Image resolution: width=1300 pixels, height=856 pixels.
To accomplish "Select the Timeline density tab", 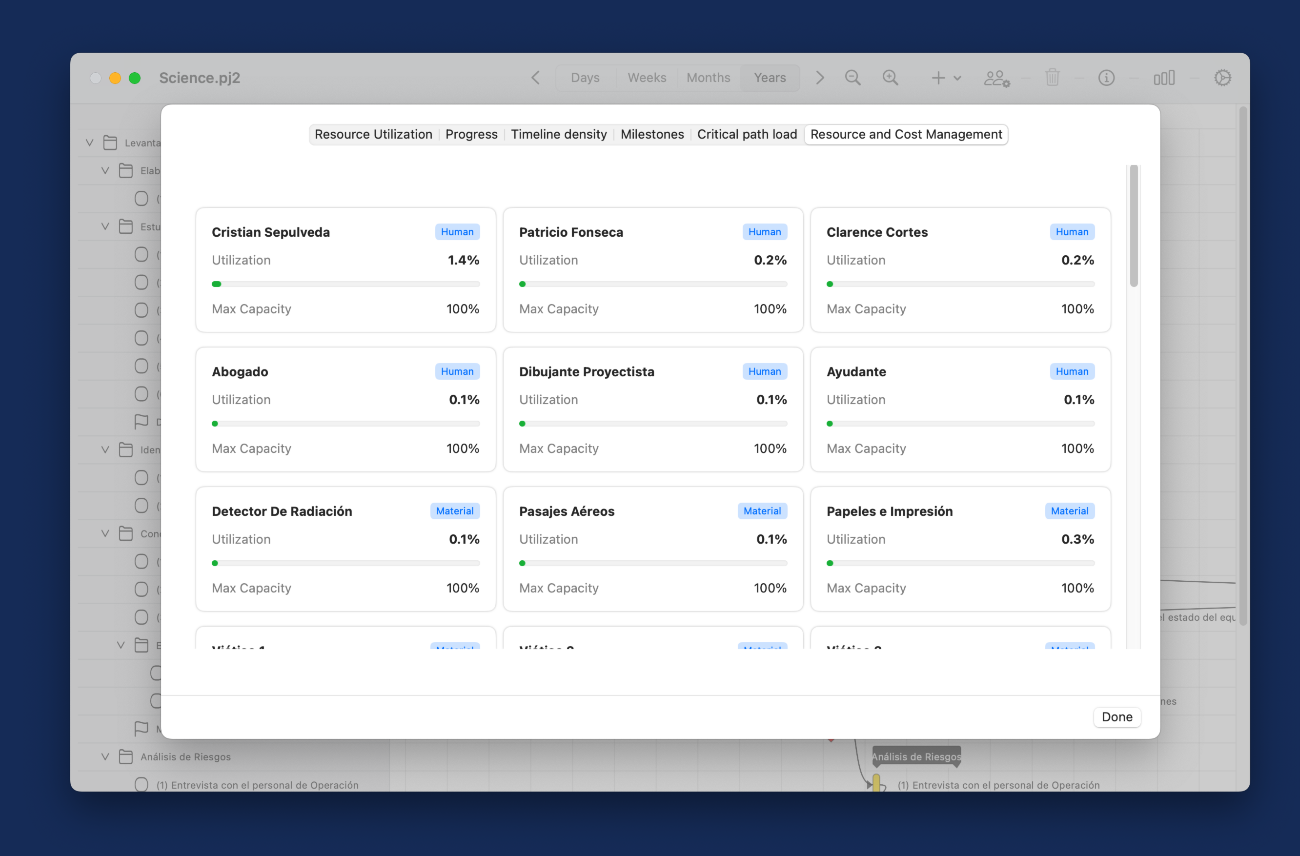I will (559, 134).
